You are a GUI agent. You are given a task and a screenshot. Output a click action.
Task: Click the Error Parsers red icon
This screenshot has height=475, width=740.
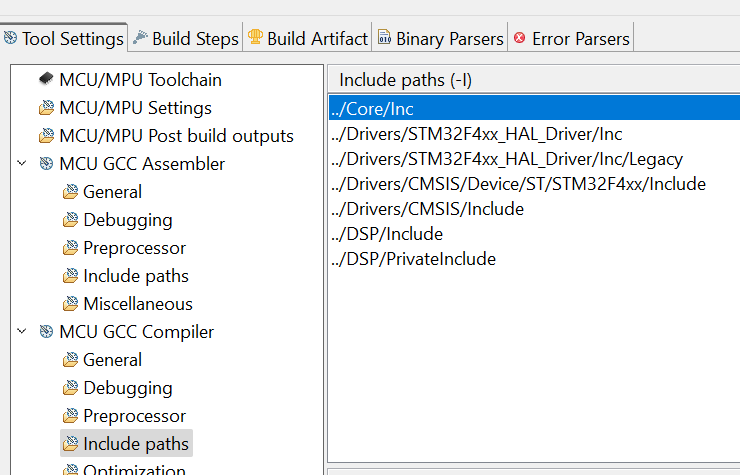coord(520,39)
